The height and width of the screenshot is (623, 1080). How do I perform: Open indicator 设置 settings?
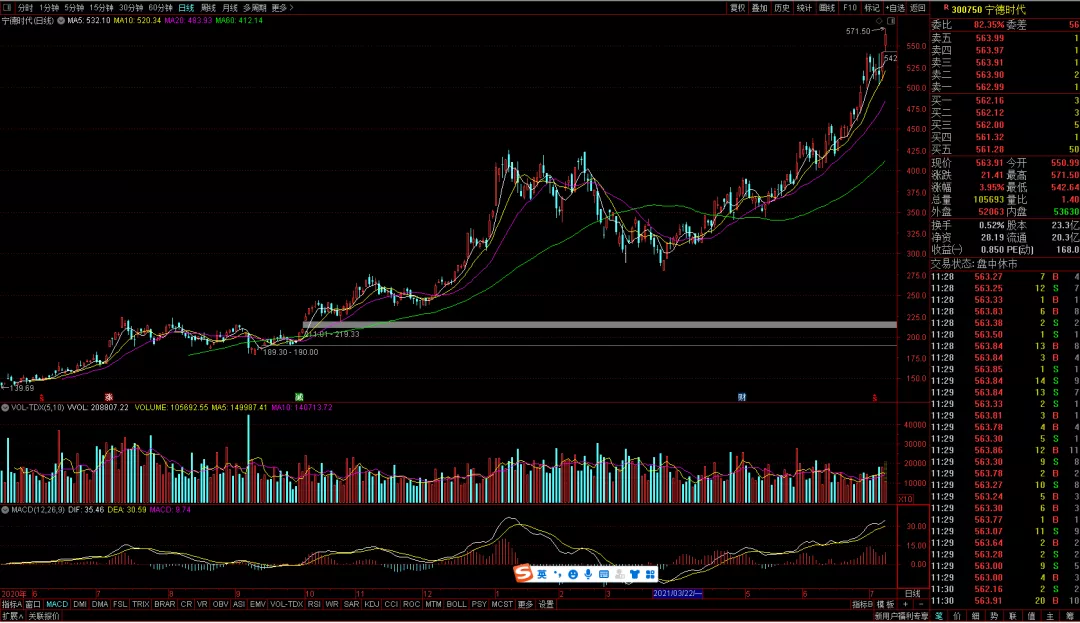[546, 604]
